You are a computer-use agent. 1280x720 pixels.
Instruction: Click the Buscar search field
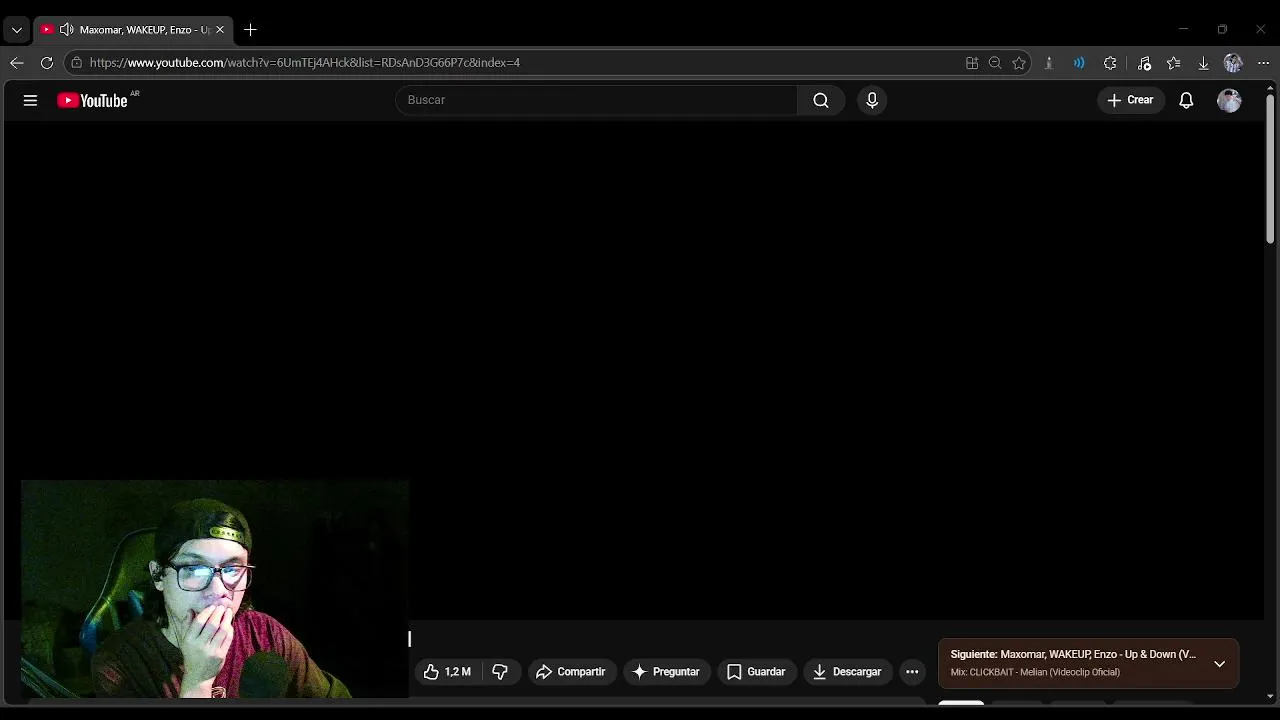point(596,100)
